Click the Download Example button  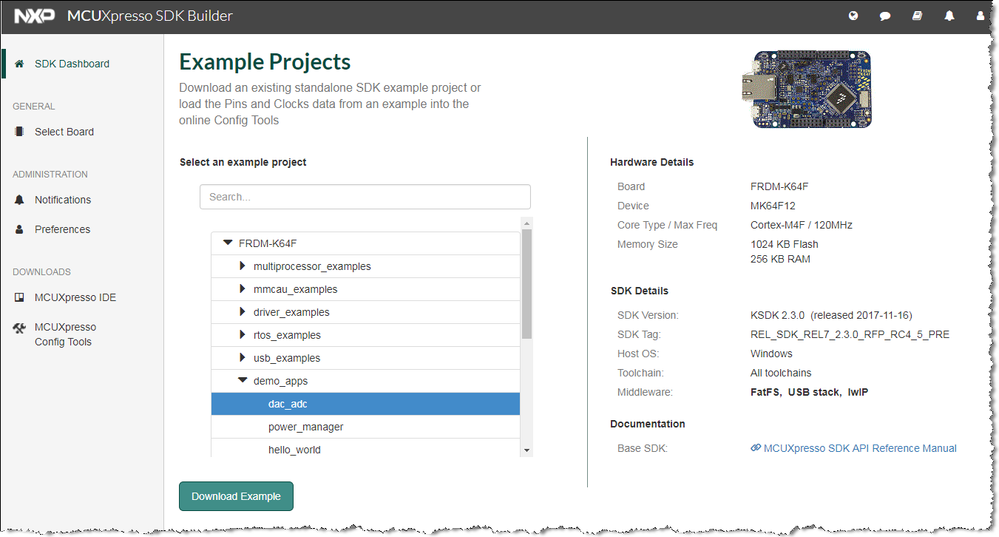coord(236,496)
